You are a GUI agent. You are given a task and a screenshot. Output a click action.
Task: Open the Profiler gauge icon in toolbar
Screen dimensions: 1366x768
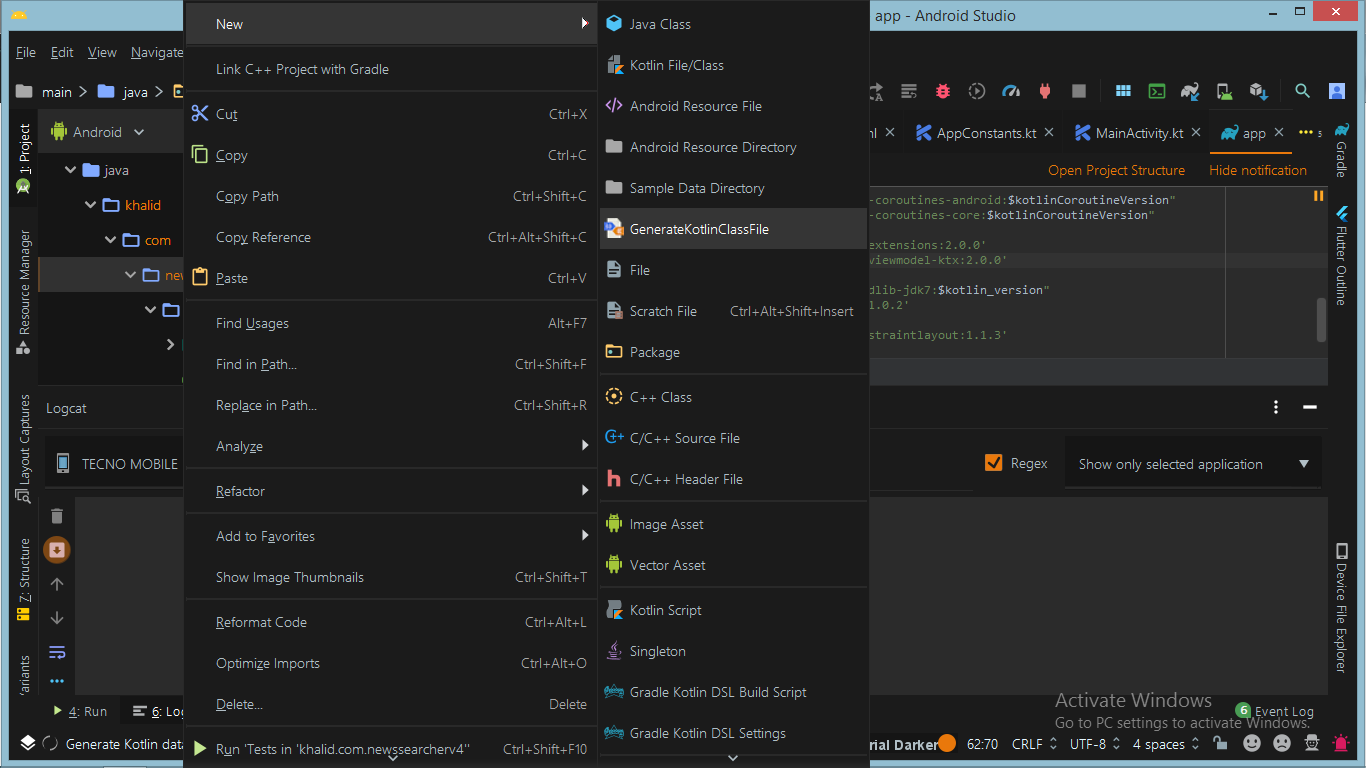(x=1011, y=91)
